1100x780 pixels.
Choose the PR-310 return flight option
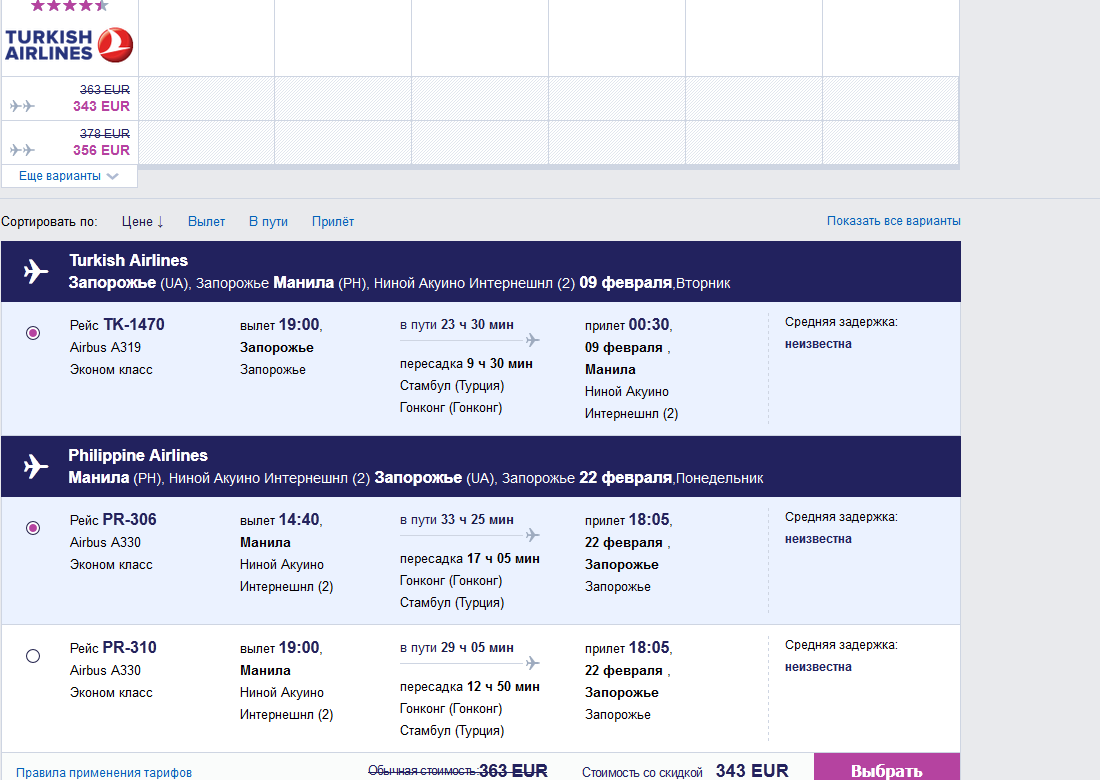[33, 656]
